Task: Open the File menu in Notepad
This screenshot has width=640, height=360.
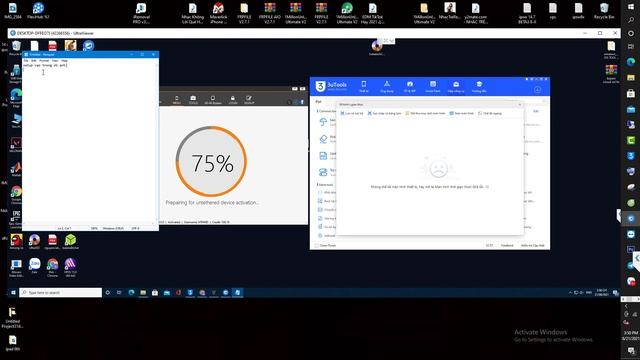Action: (26, 60)
